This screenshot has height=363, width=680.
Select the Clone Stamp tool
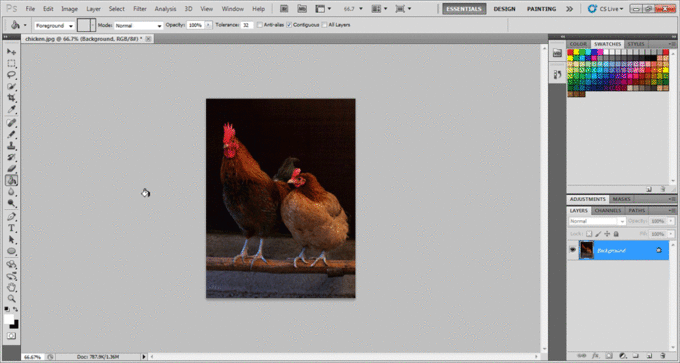[11, 146]
